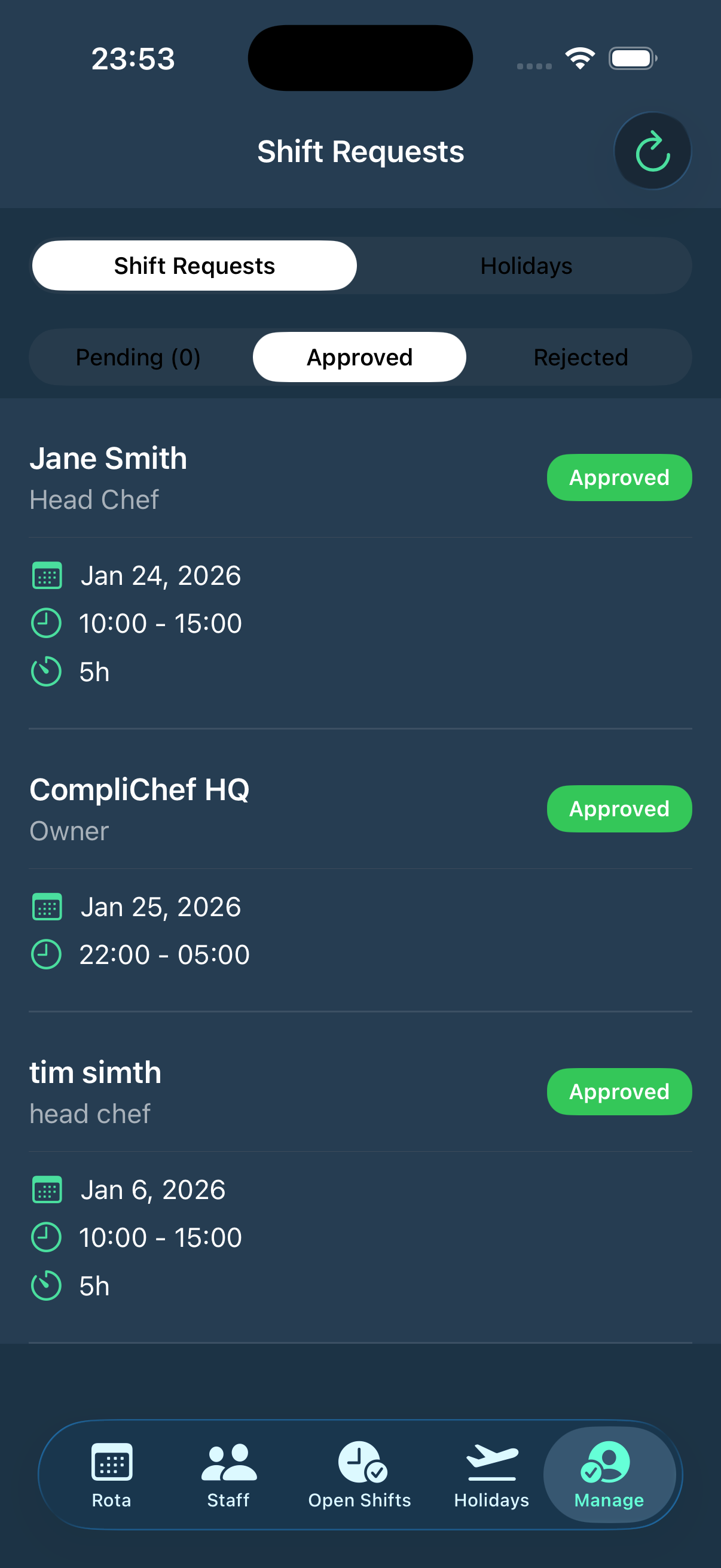Tap the refresh icon at top right

(x=652, y=150)
